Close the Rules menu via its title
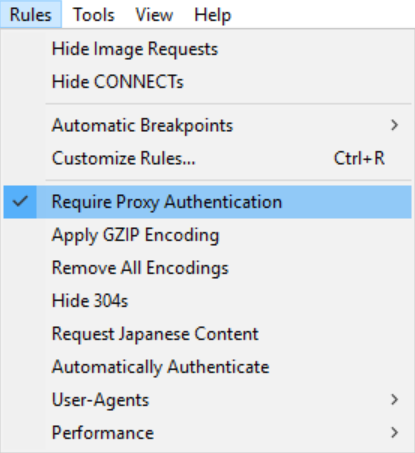This screenshot has width=415, height=453. pos(31,14)
